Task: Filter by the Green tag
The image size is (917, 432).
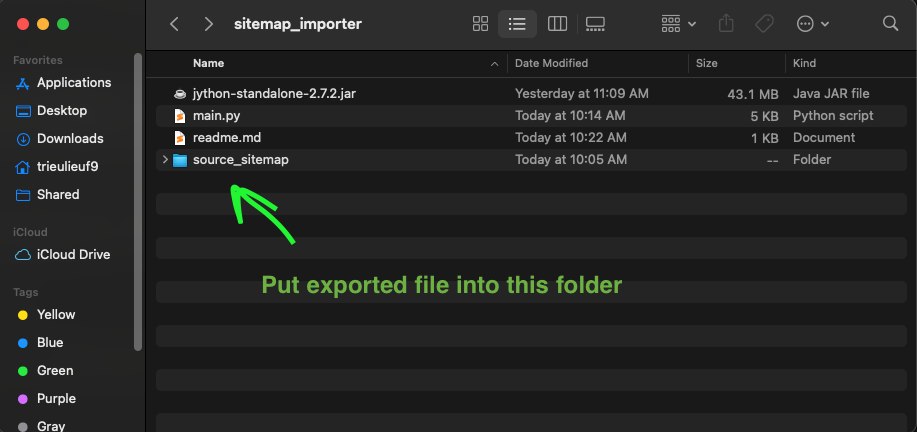Action: point(55,371)
